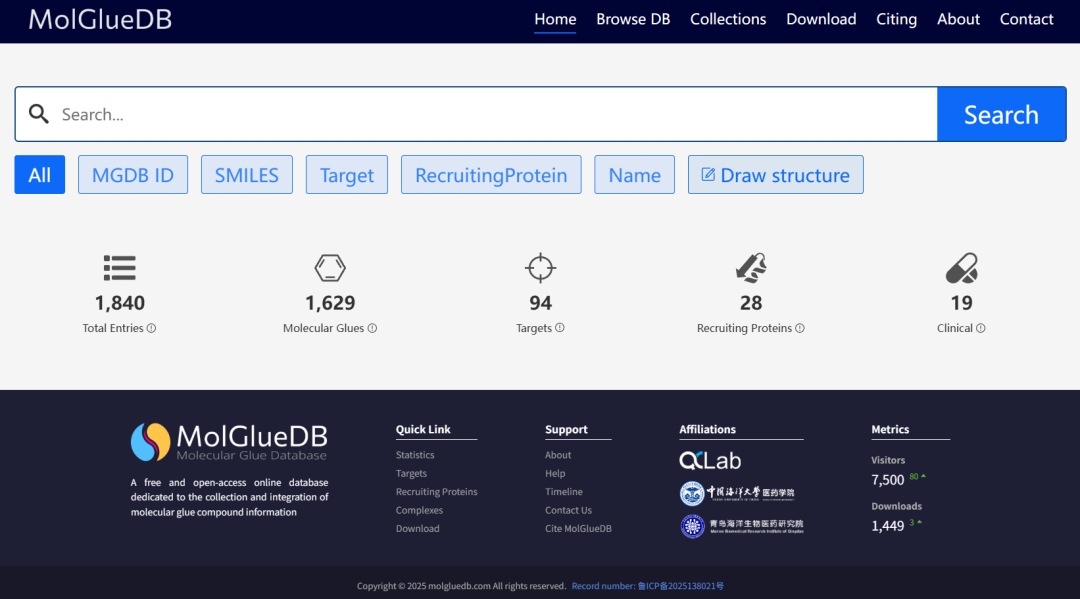Click the Qingdao Marine Biomedical Institute logo
This screenshot has height=599, width=1080.
[x=742, y=526]
